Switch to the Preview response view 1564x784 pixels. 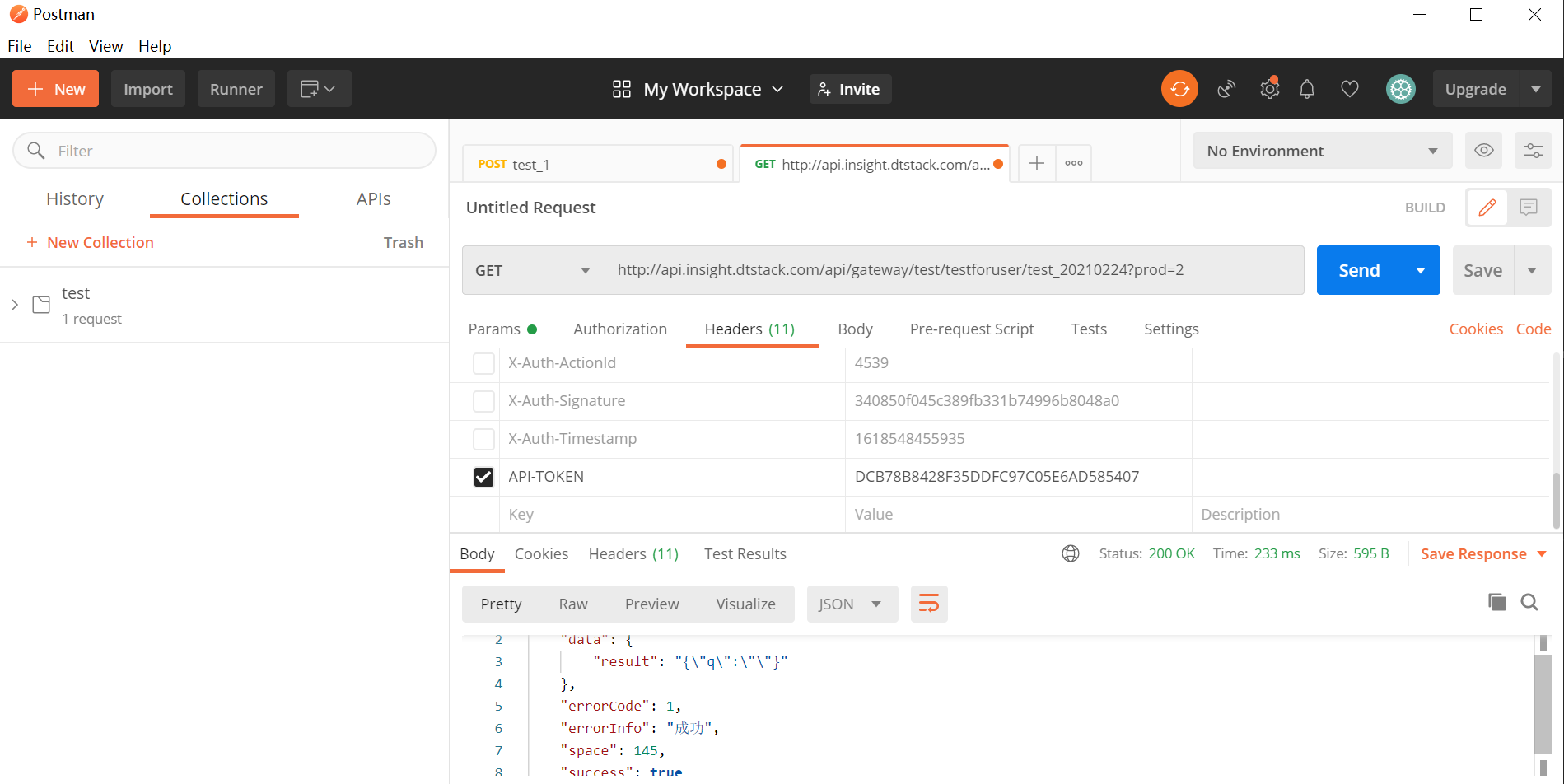[x=651, y=604]
